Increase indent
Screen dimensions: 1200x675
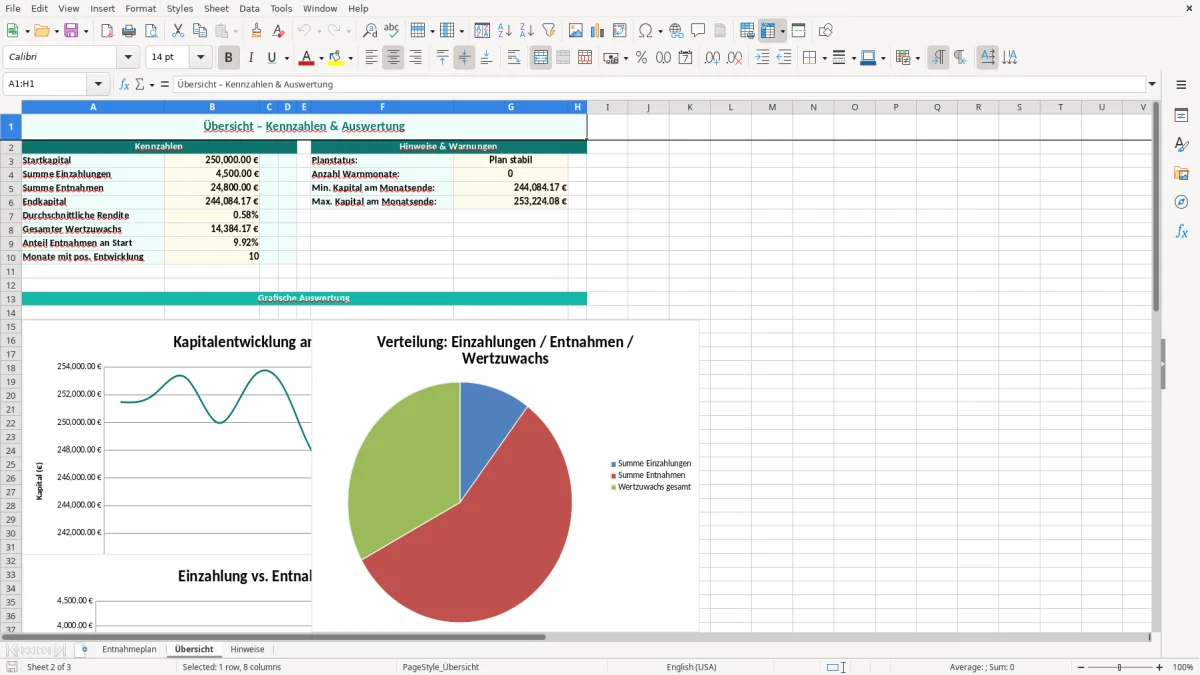[762, 58]
